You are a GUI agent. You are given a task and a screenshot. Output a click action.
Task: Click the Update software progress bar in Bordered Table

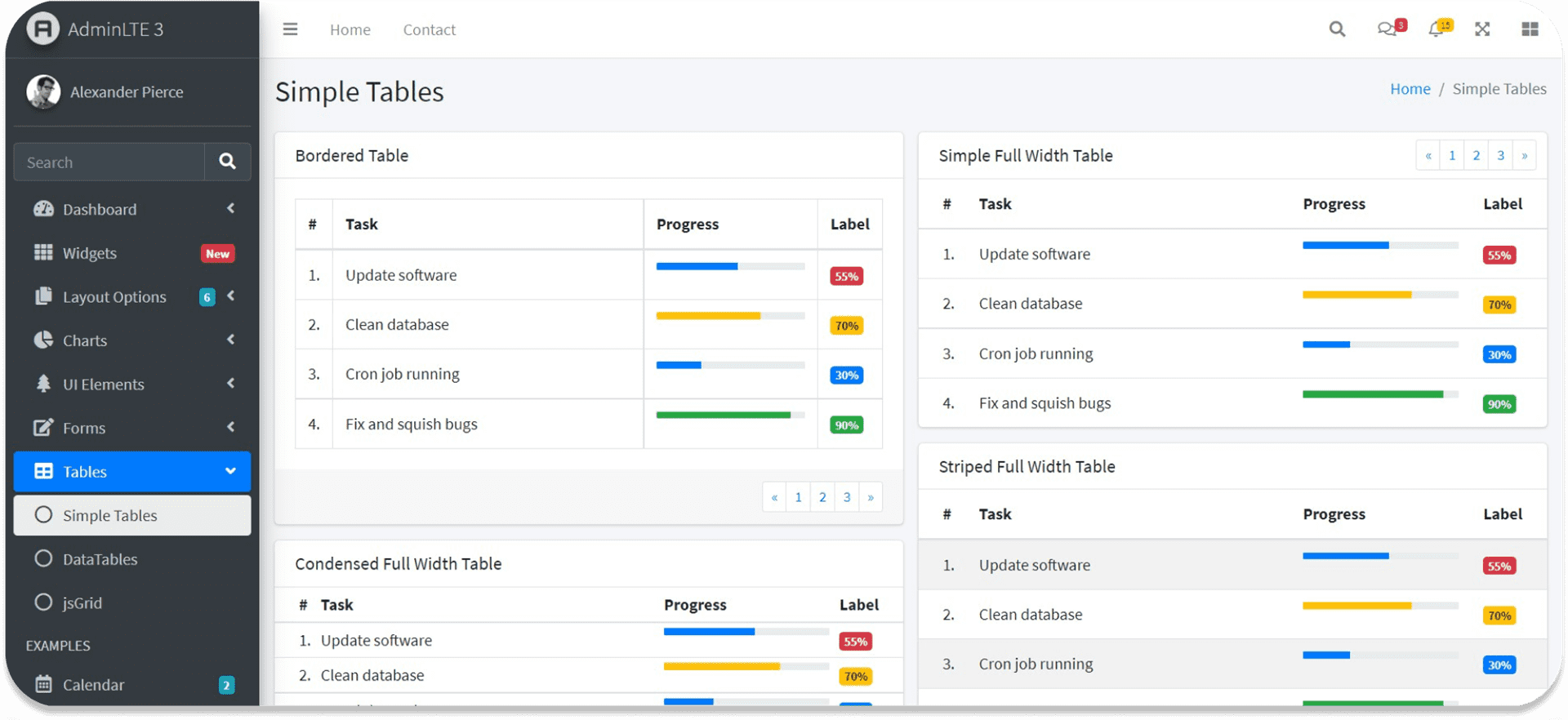tap(730, 266)
